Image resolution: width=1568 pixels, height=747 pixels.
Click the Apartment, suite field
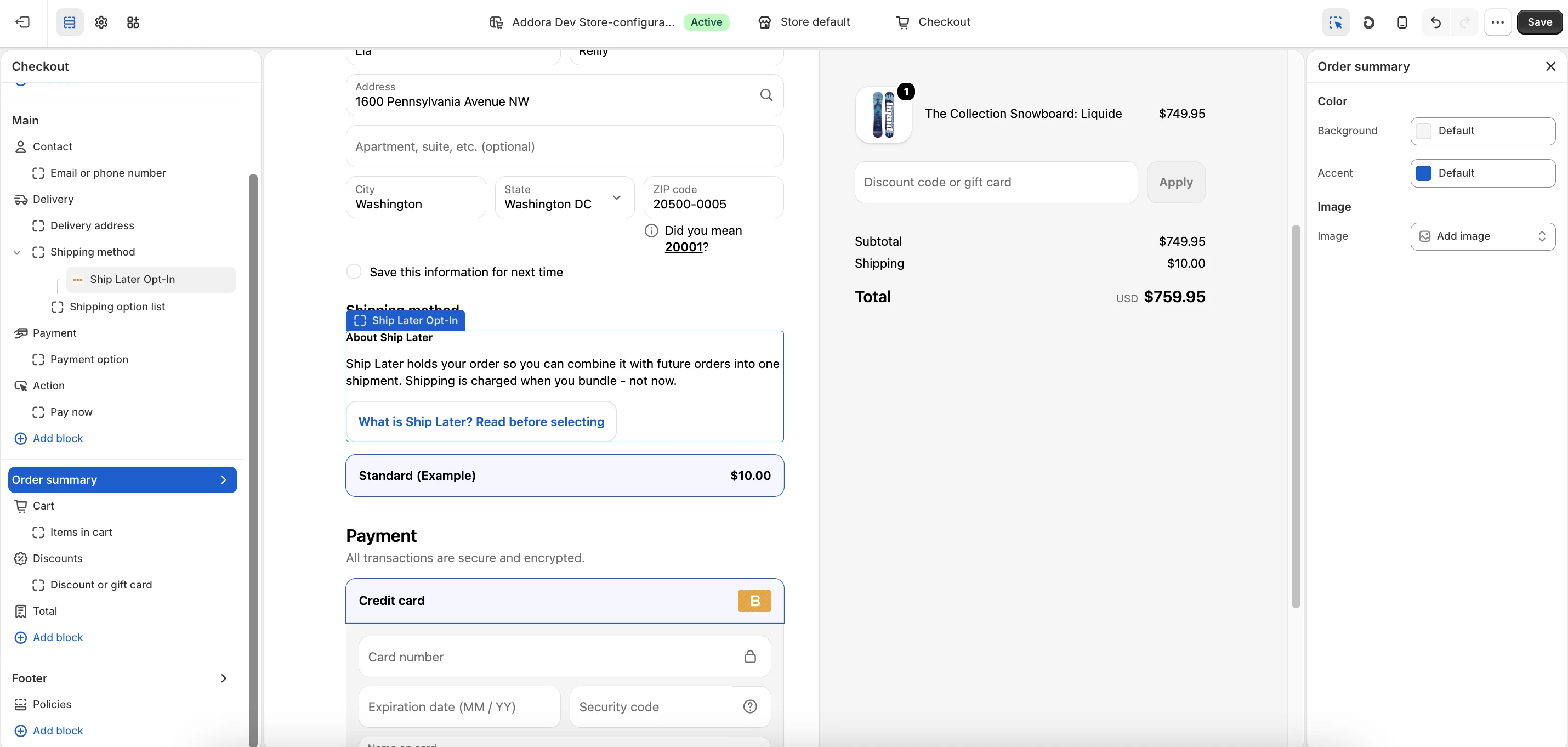coord(564,146)
